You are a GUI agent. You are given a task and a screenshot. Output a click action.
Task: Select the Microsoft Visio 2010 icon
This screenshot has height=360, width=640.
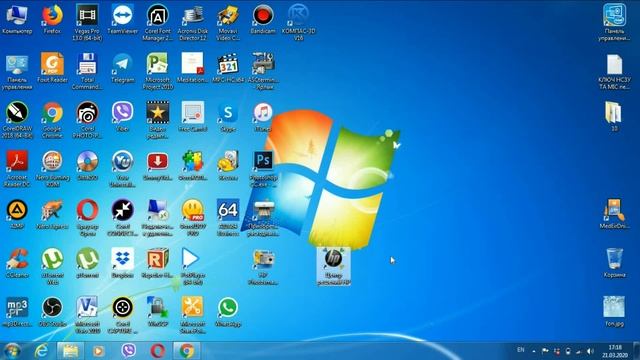87,315
